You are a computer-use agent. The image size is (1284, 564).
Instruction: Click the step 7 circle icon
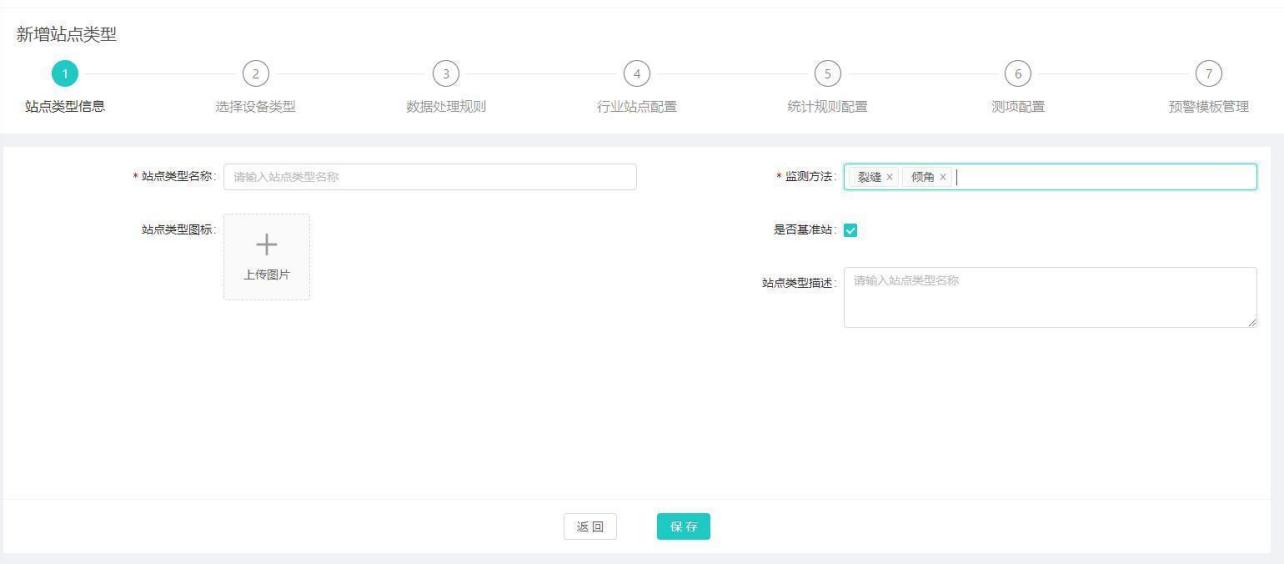coord(1208,73)
